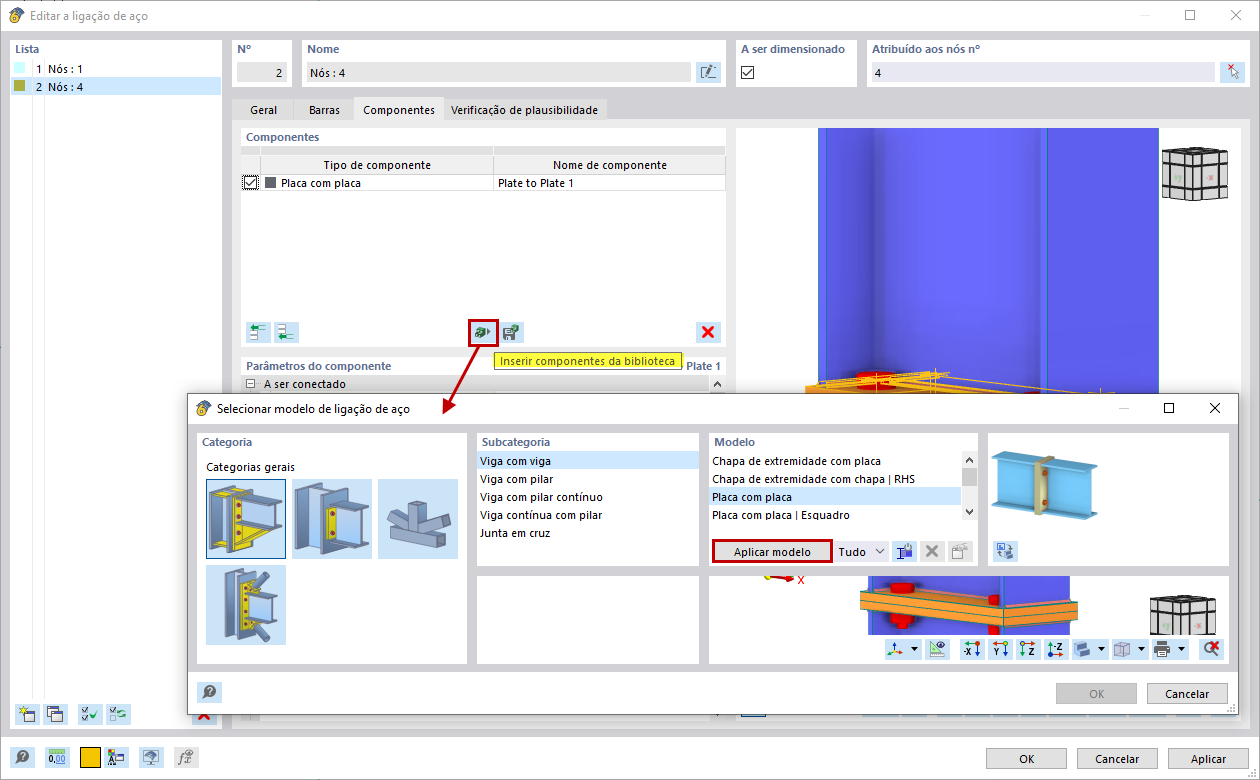The height and width of the screenshot is (780, 1260).
Task: Click the greyed-out icon right of delete model
Action: click(960, 551)
